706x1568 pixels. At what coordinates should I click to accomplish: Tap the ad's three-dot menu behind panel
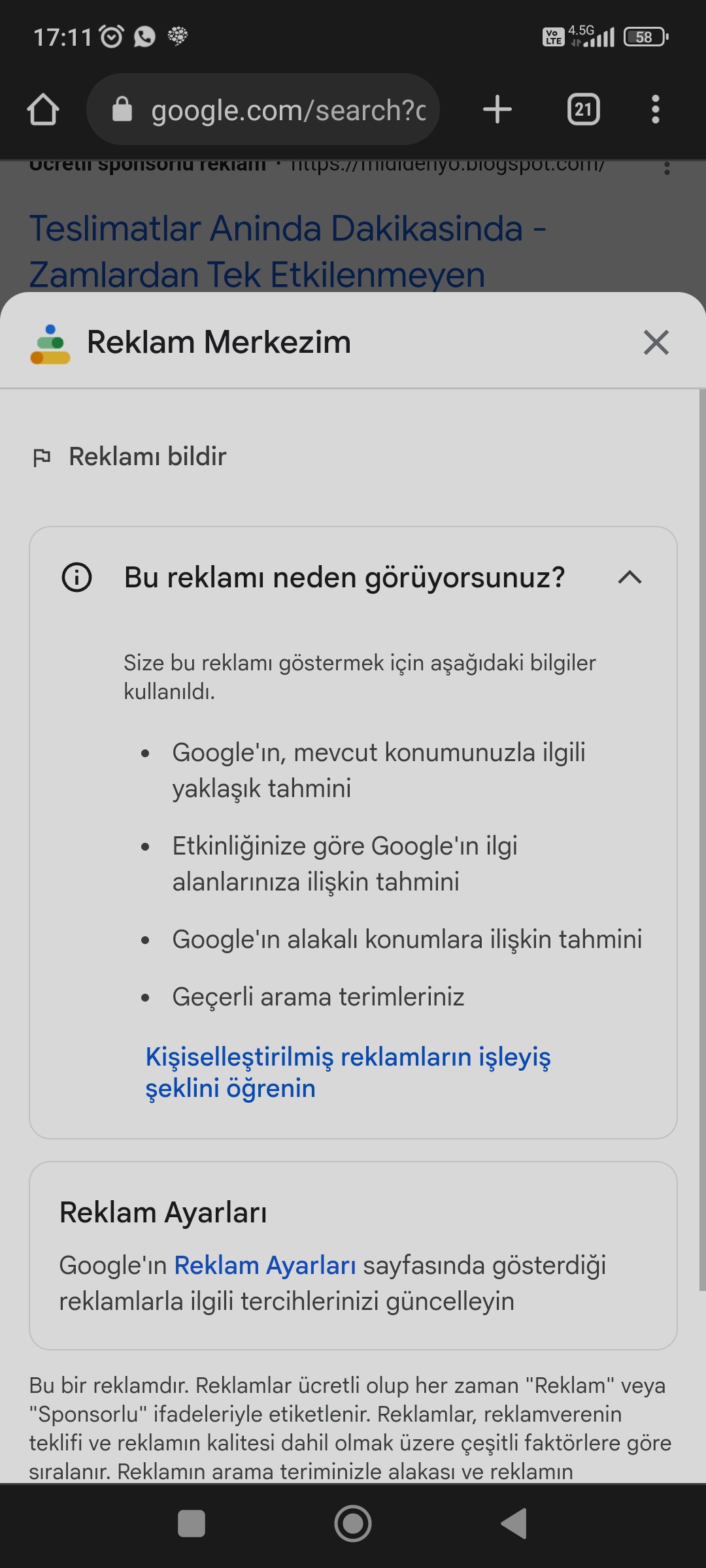[667, 168]
